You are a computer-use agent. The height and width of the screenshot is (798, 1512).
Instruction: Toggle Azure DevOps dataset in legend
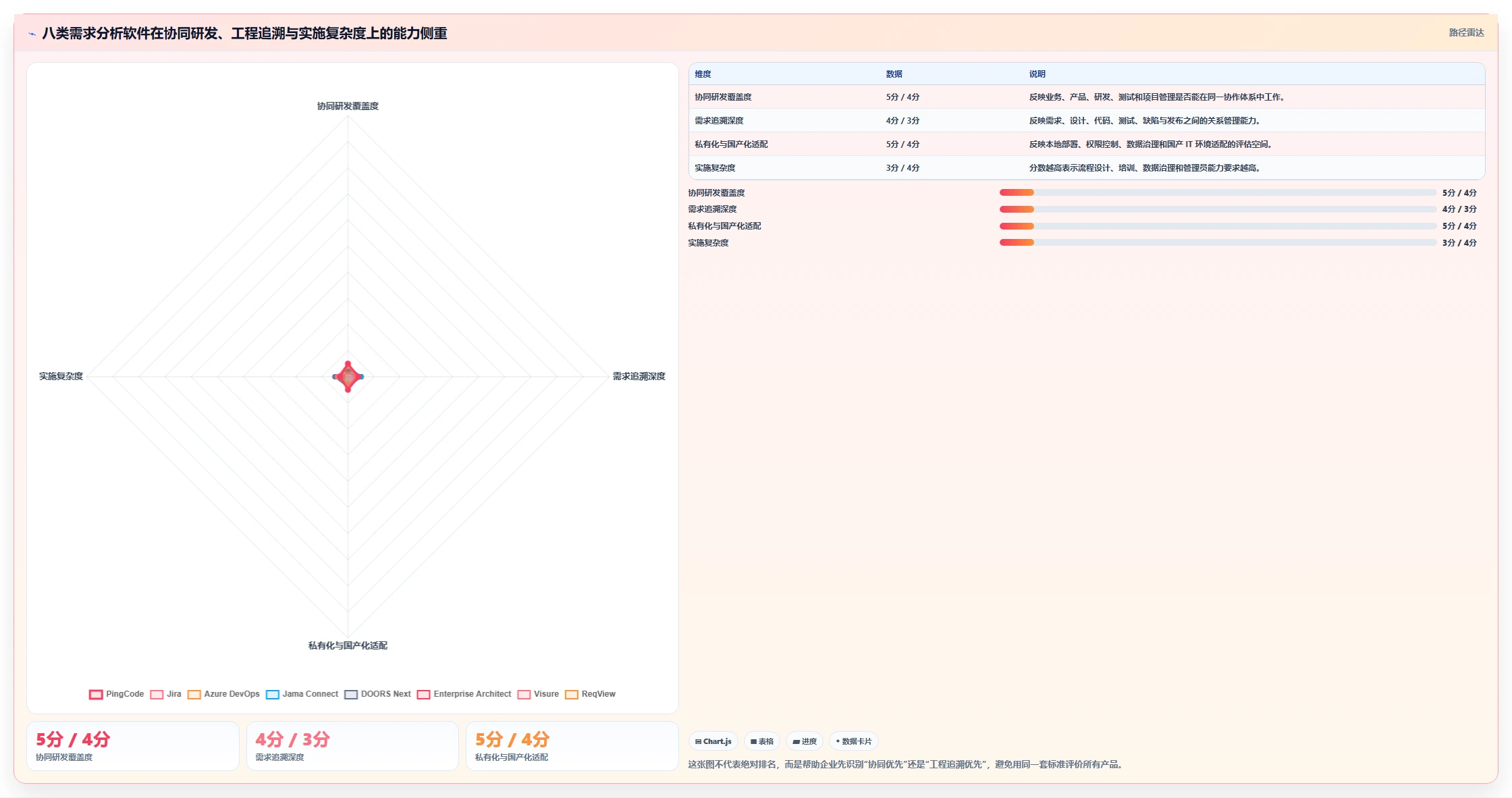tap(223, 694)
